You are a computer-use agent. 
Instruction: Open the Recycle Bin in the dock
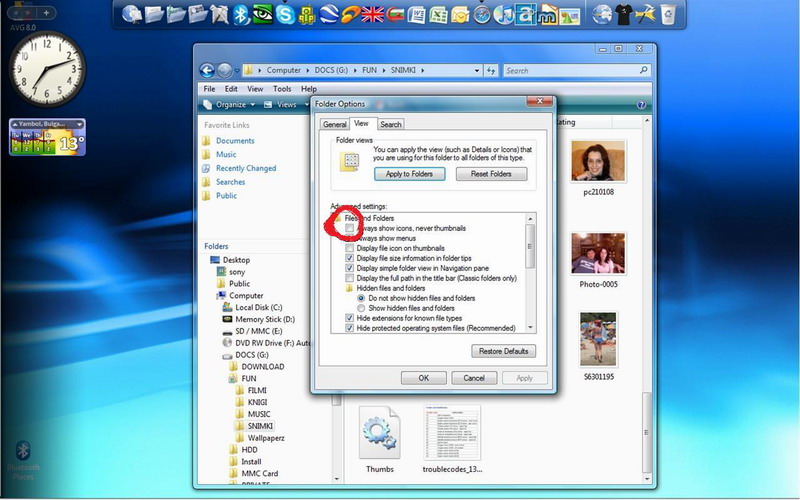[668, 14]
